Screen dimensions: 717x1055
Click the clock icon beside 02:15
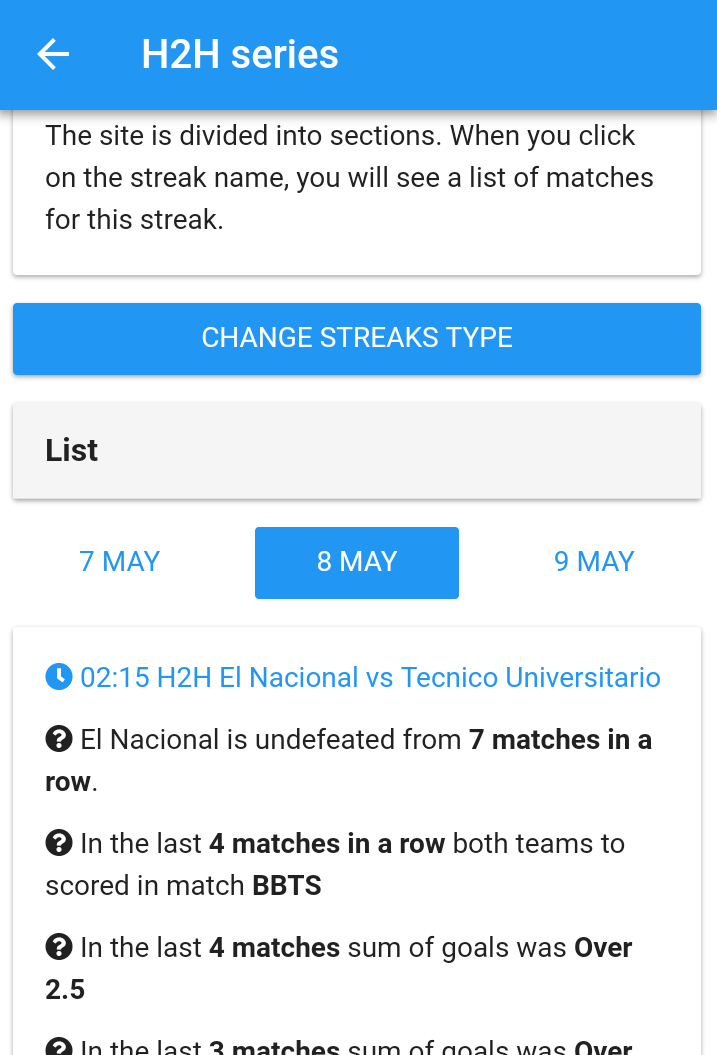click(59, 677)
